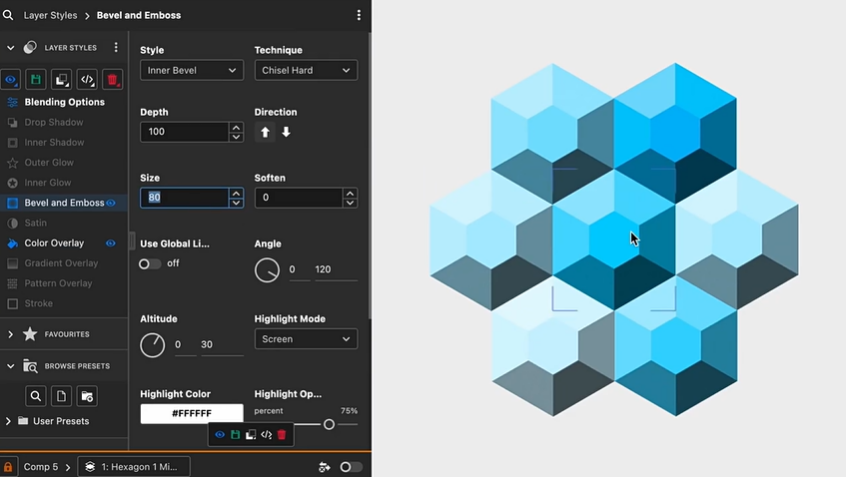
Task: Click the floating toolbar green save icon
Action: pos(235,434)
